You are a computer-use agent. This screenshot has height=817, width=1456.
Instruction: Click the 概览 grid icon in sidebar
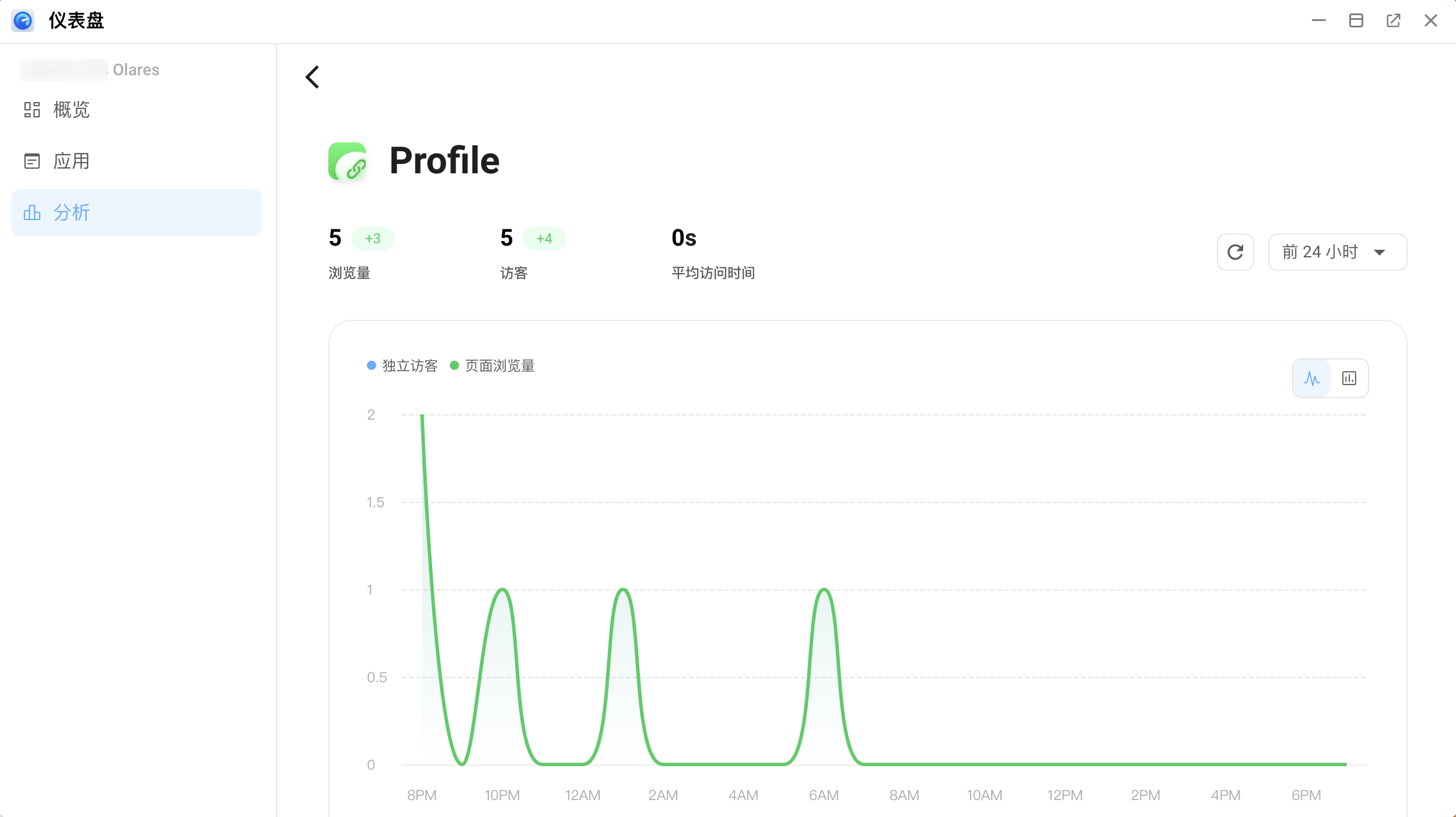[x=32, y=110]
